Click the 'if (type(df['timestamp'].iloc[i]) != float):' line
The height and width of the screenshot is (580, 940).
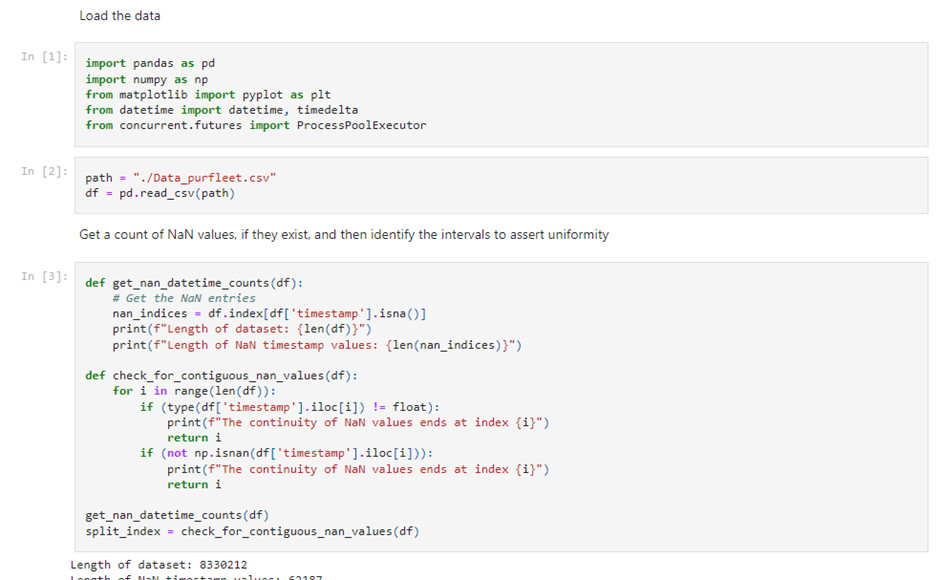point(290,407)
